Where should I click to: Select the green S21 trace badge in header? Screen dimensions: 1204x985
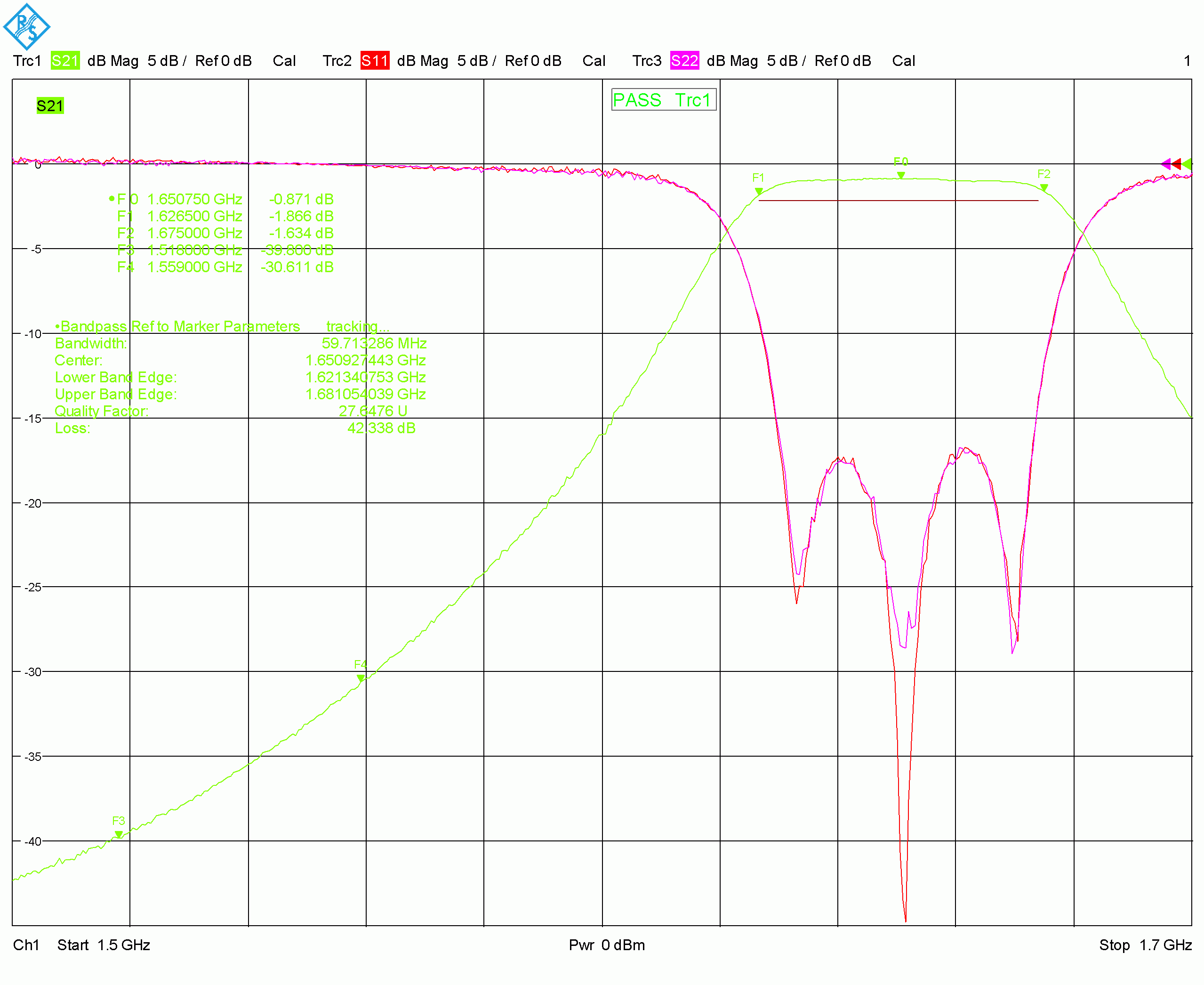tap(65, 61)
